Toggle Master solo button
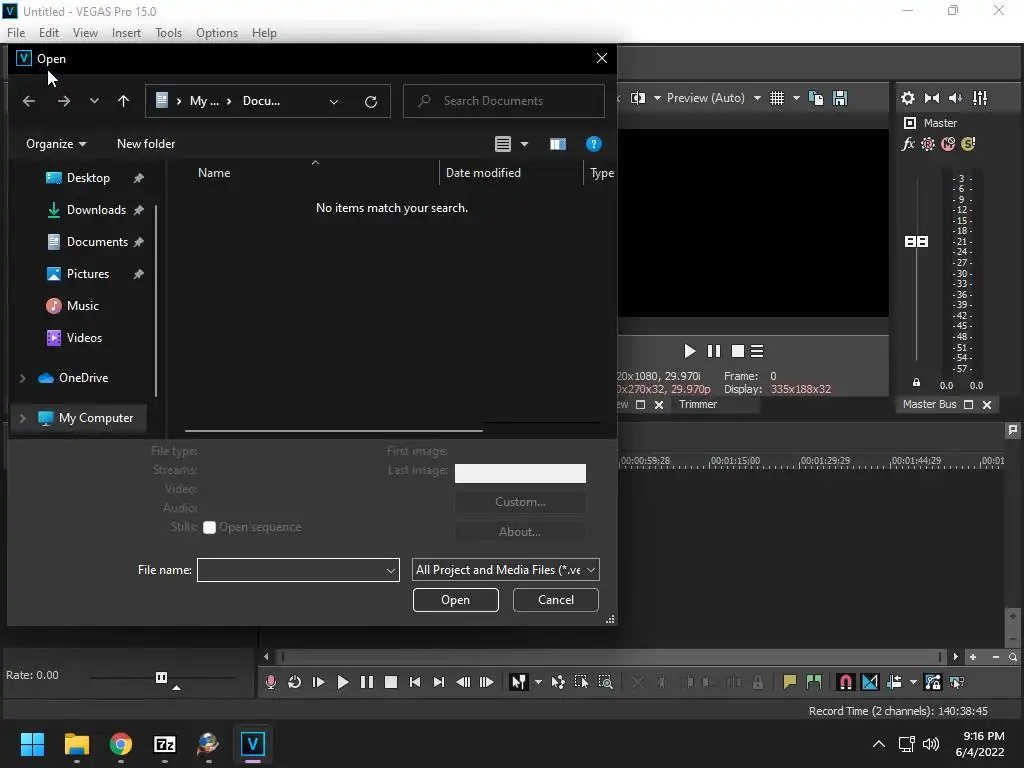The height and width of the screenshot is (768, 1024). coord(968,144)
